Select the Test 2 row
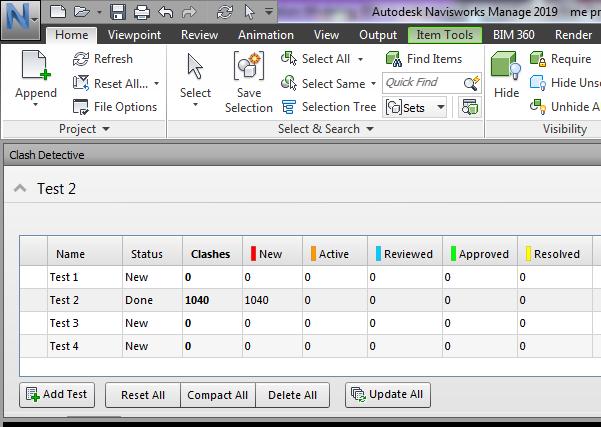601x427 pixels. pos(310,300)
